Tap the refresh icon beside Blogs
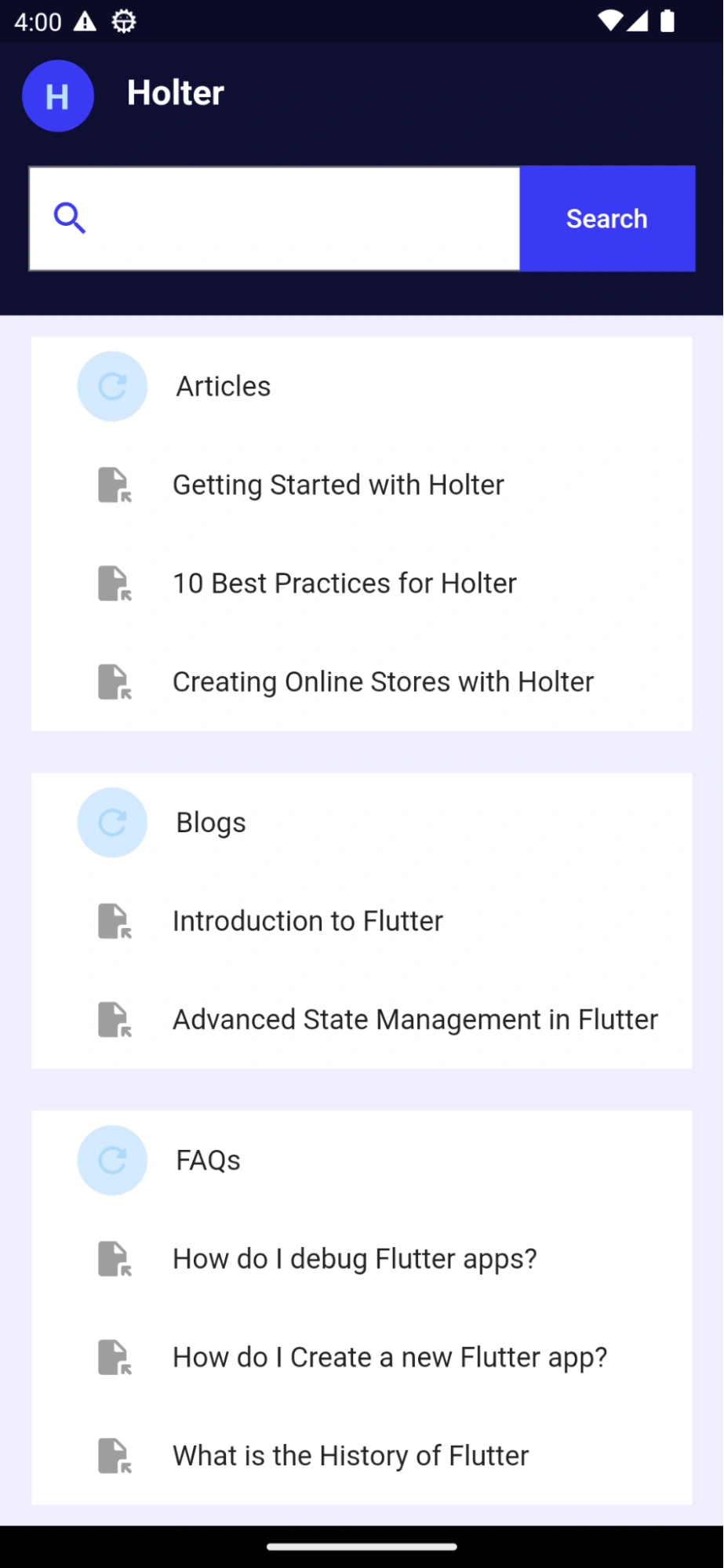This screenshot has width=724, height=1568. 112,822
